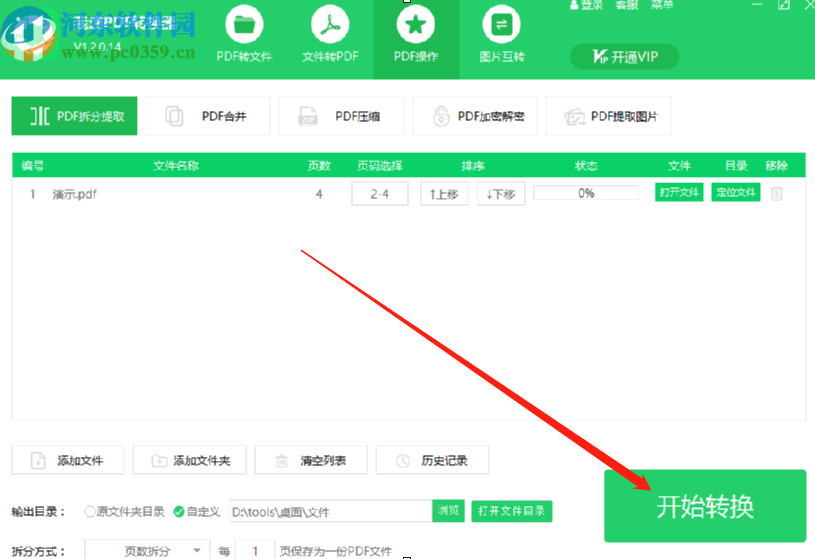Viewport: 815px width, 559px height.
Task: Remove 演示.pdf with the trash icon
Action: 777,194
